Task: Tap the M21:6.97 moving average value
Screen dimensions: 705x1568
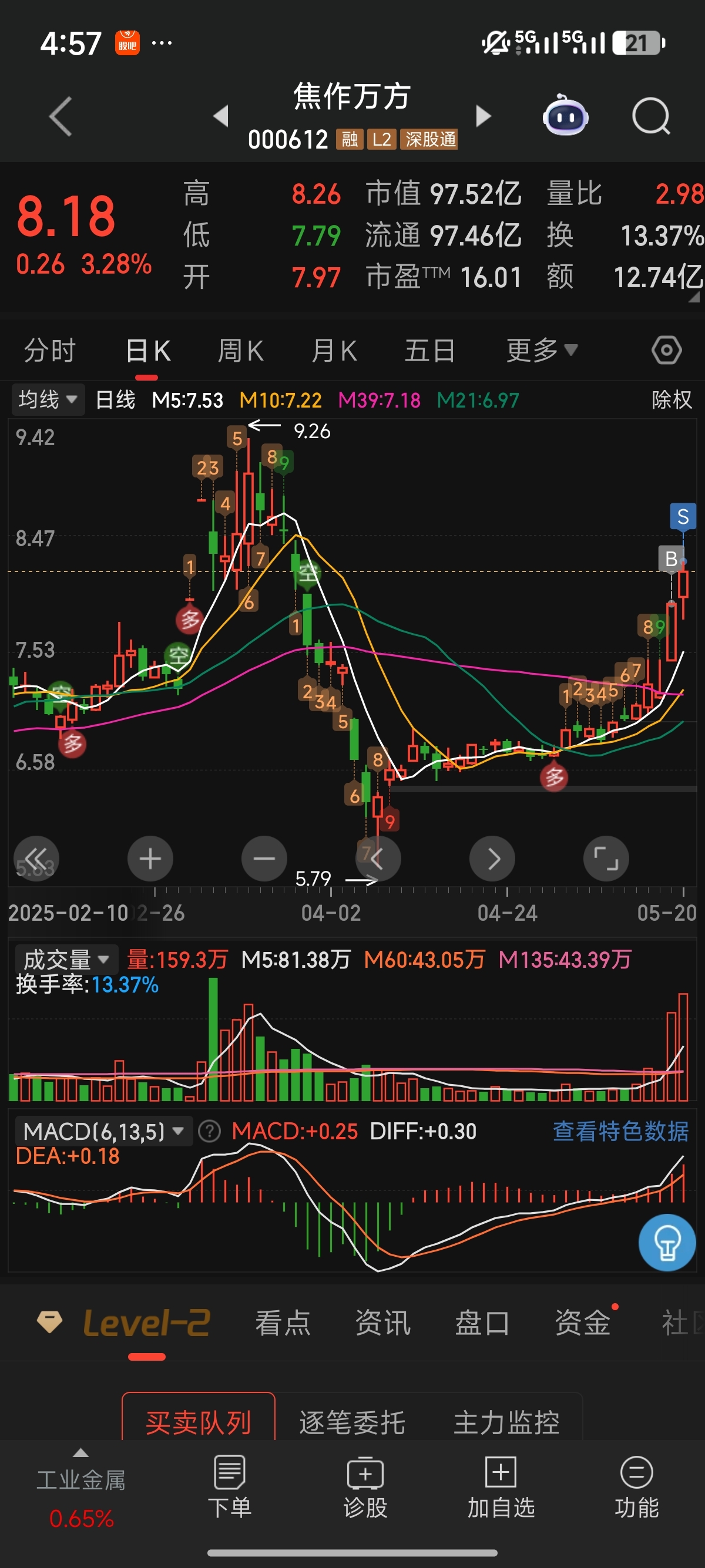Action: pos(478,400)
